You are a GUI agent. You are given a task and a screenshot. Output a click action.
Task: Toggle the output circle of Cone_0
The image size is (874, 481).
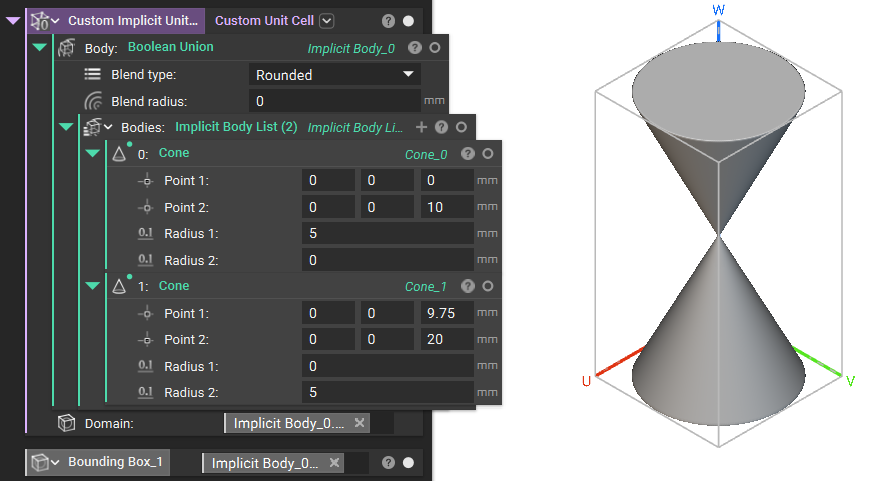[488, 154]
